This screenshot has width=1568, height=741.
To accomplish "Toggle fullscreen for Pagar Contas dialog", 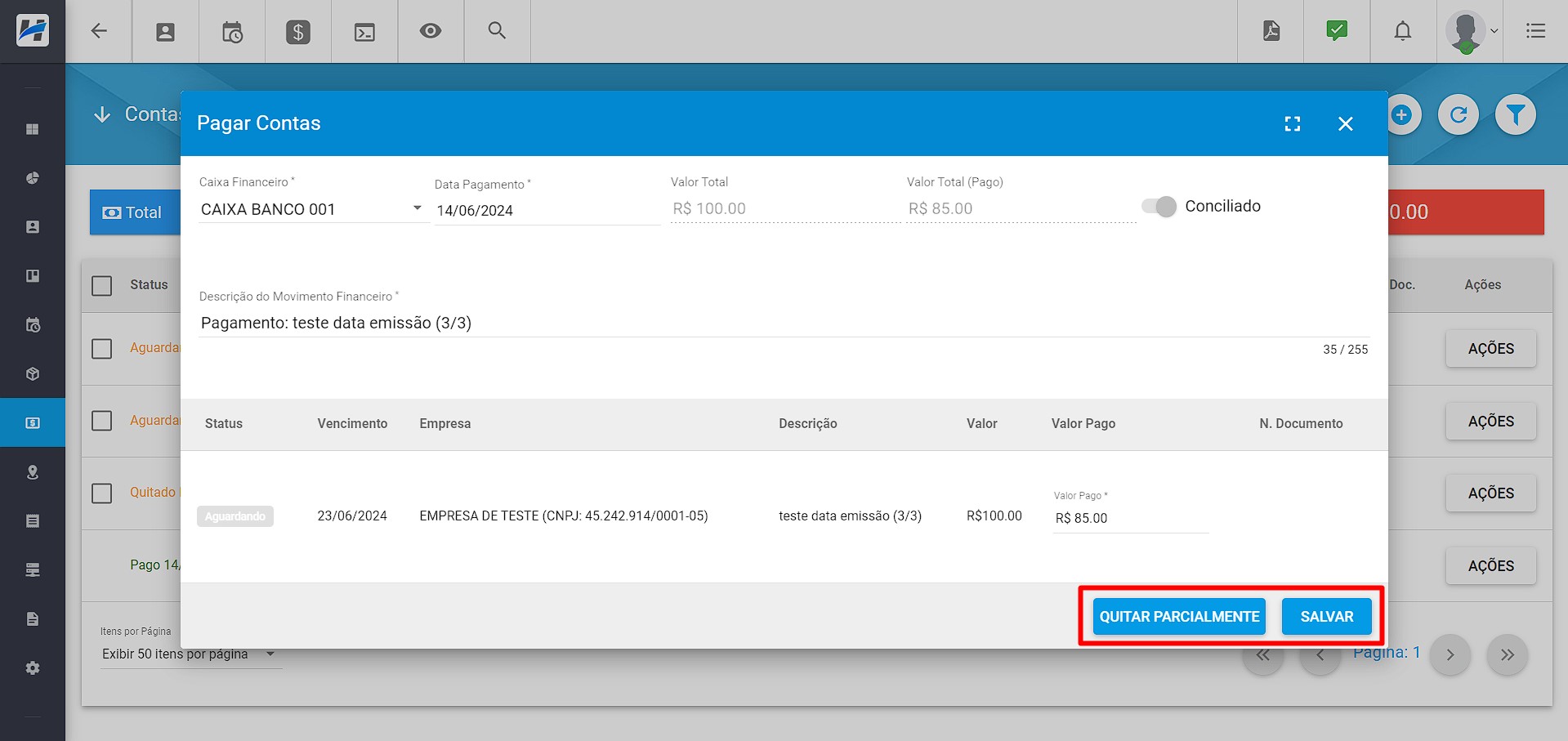I will 1293,123.
